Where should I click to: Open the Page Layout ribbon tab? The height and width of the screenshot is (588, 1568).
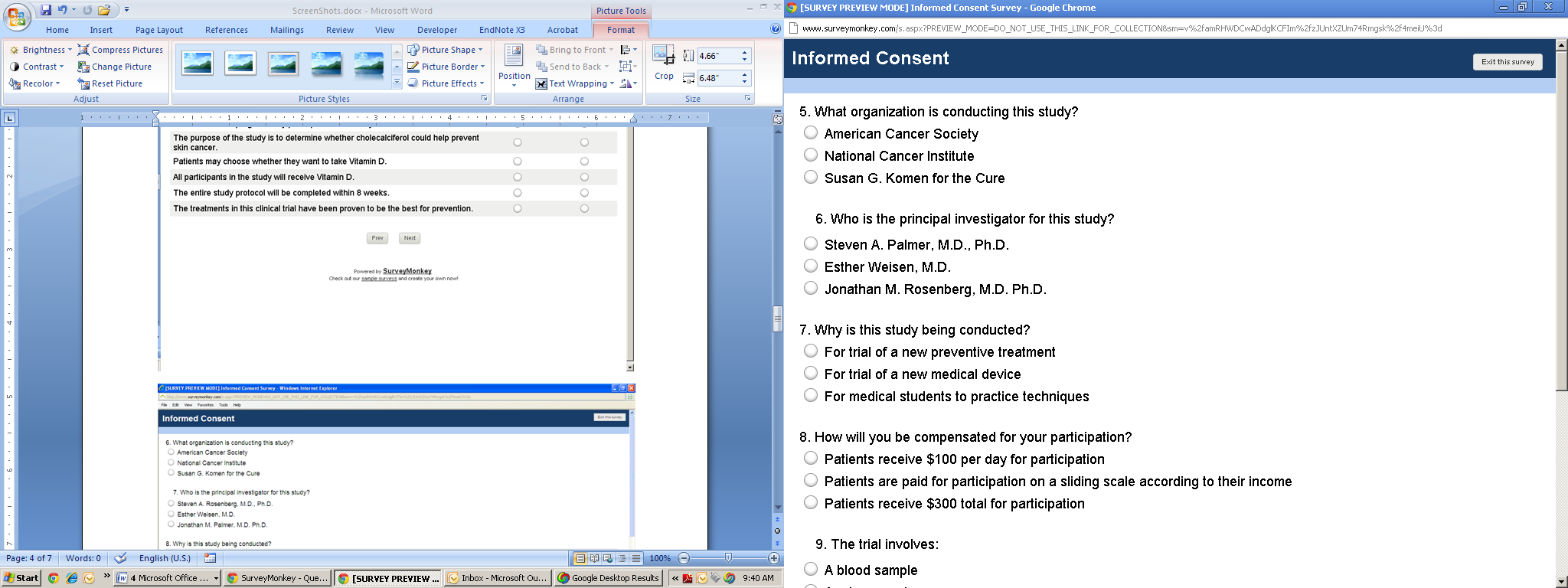[x=159, y=30]
